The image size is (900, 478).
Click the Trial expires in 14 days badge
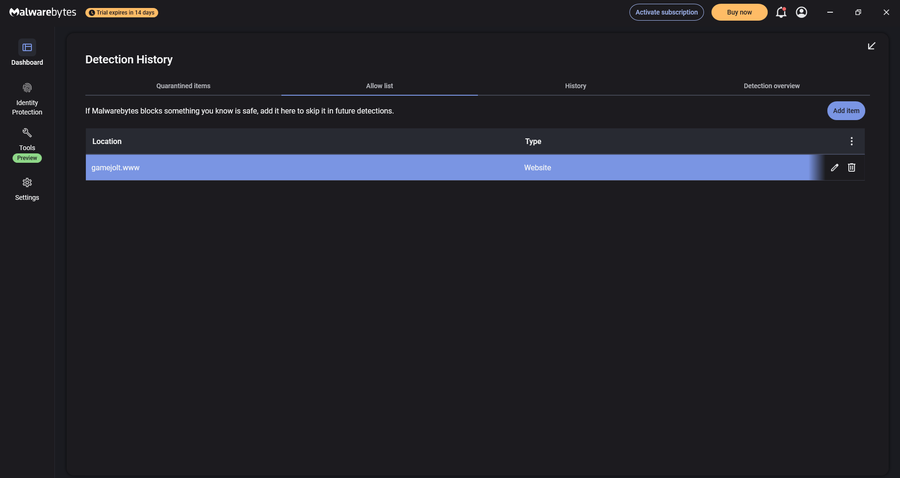[122, 13]
